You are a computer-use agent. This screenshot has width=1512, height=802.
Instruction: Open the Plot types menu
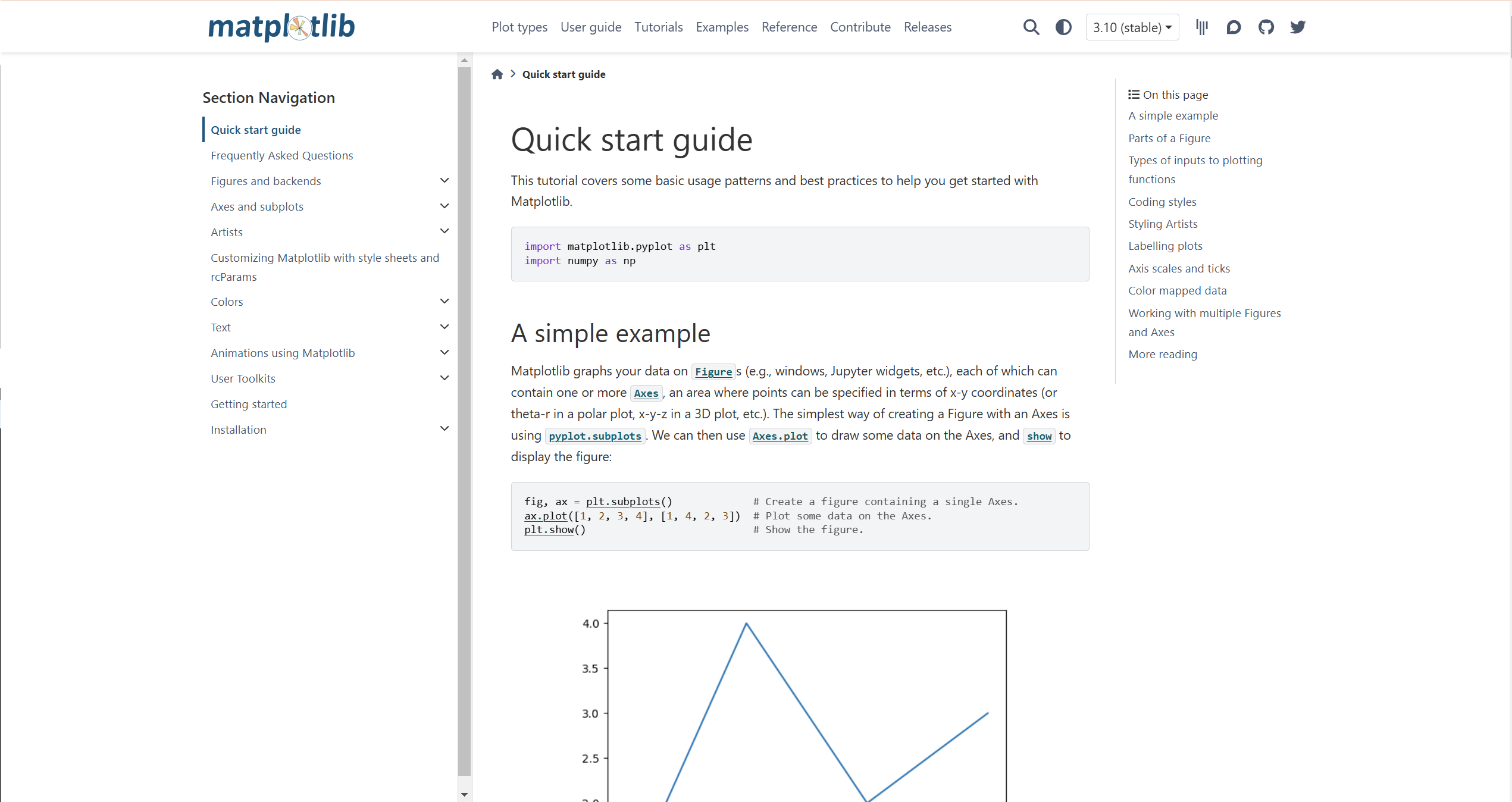(x=519, y=27)
